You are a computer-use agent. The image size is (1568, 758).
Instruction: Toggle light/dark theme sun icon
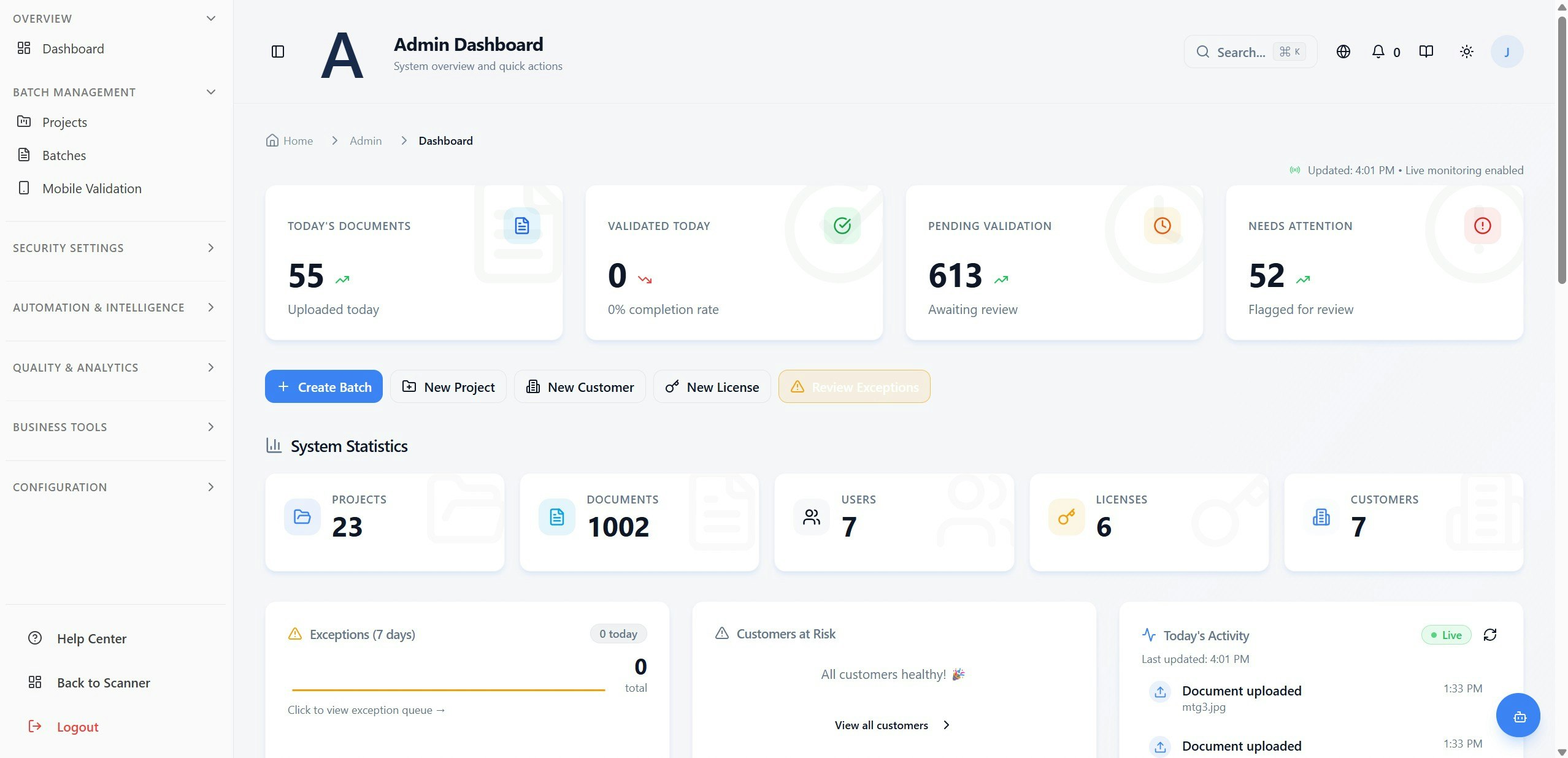(1466, 52)
